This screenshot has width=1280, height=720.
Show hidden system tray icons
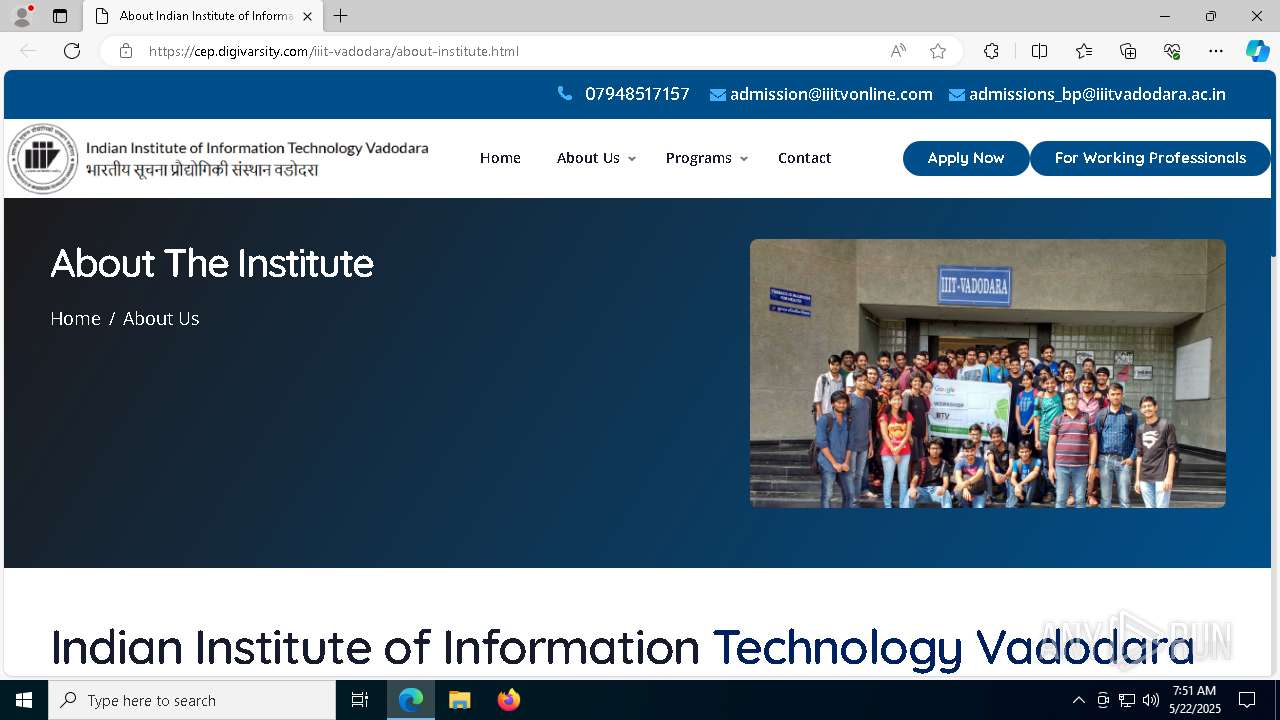tap(1078, 700)
